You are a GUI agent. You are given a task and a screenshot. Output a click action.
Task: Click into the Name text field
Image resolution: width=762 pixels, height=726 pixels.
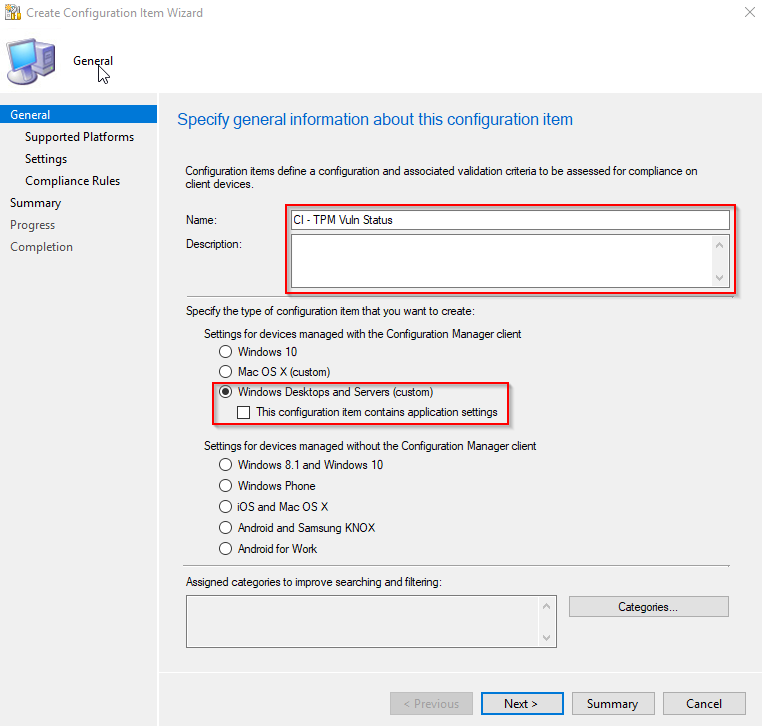pos(510,220)
